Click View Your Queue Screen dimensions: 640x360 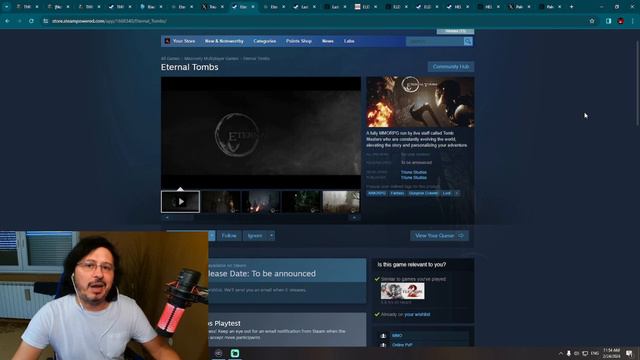(440, 236)
